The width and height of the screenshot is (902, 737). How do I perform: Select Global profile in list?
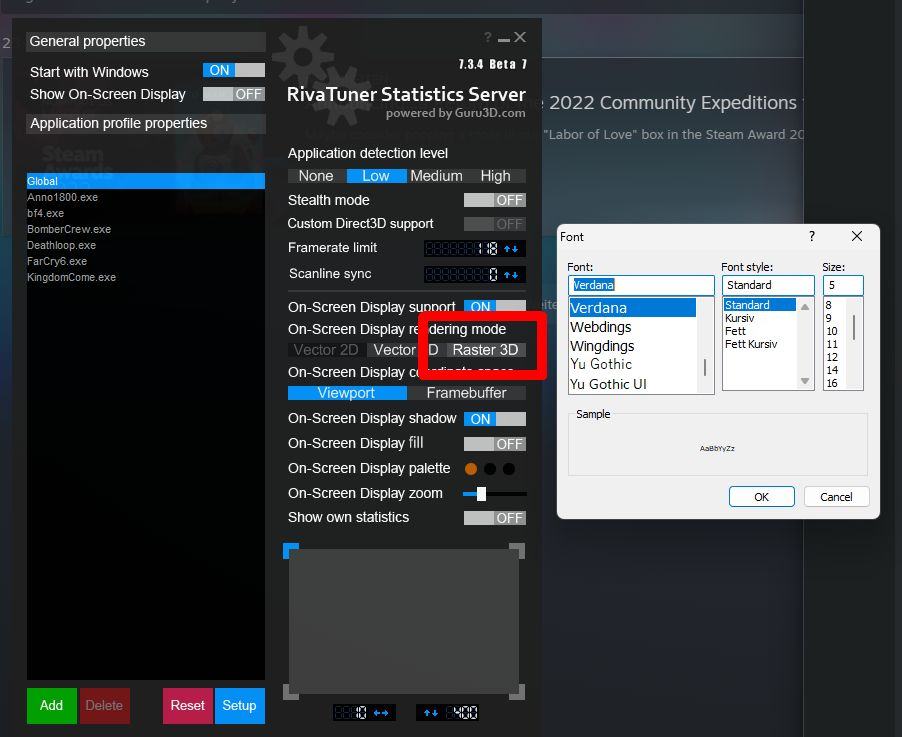click(146, 181)
